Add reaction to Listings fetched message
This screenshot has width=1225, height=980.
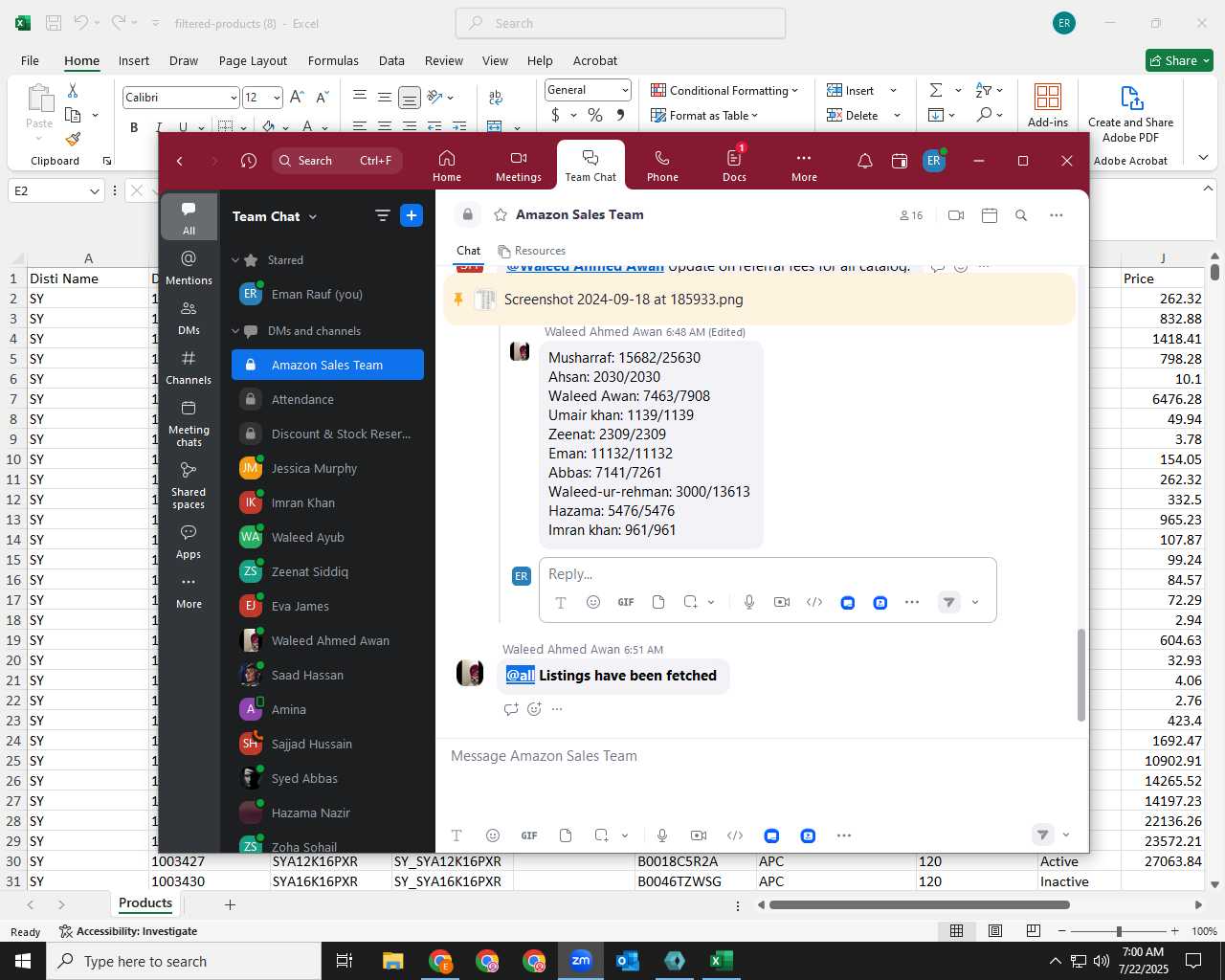click(534, 709)
